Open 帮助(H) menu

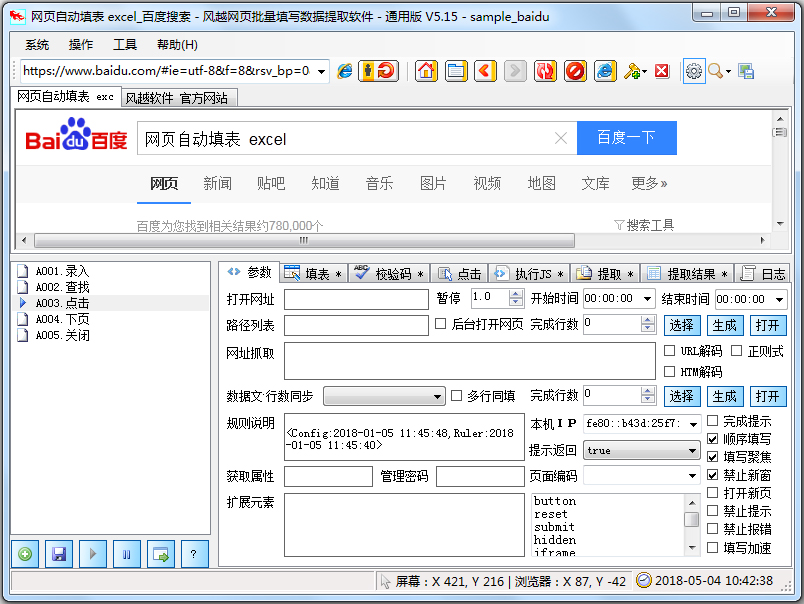point(177,45)
